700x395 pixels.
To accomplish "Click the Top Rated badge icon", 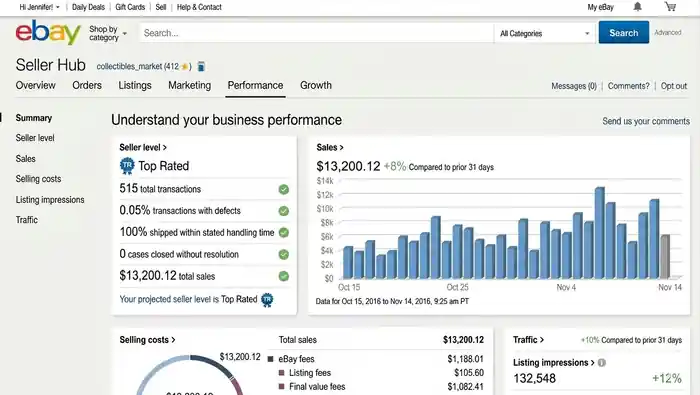I will point(127,166).
